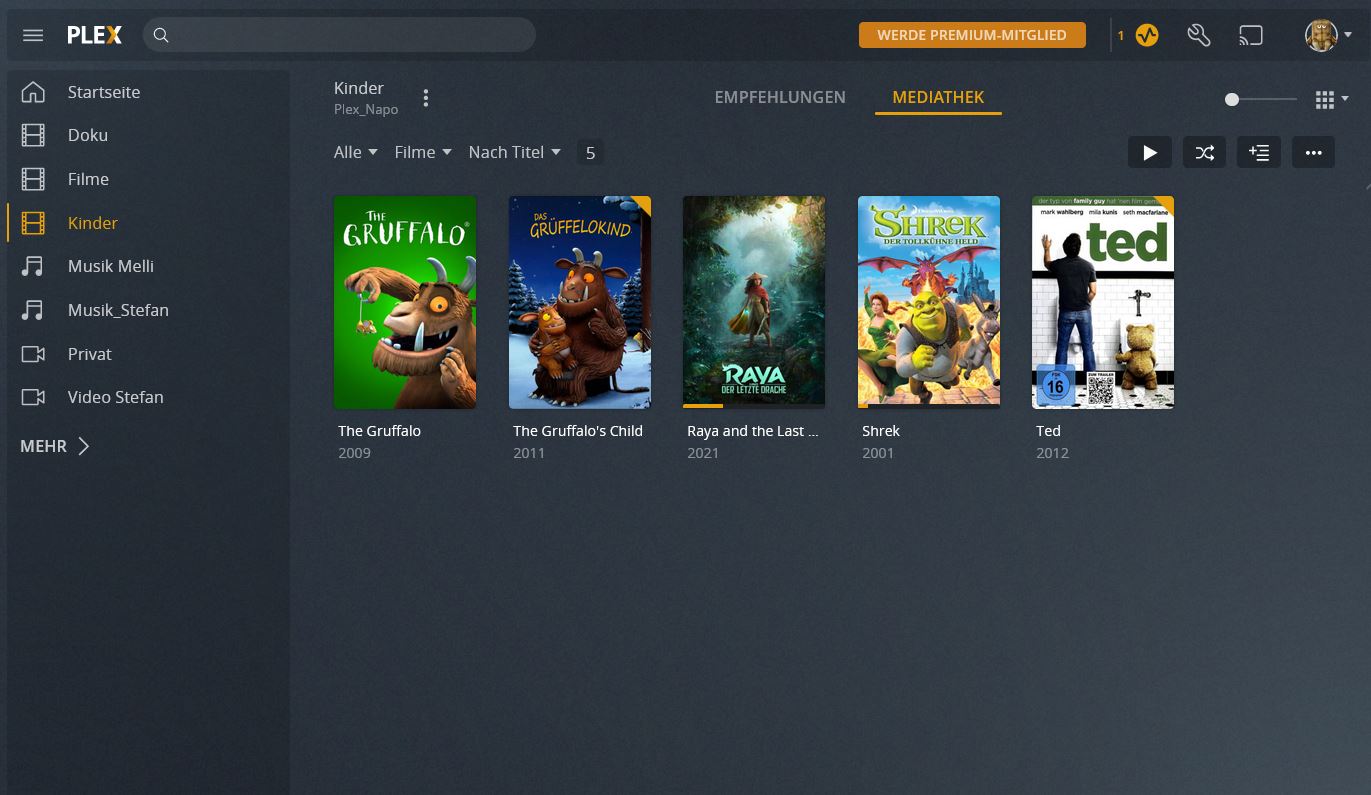Click the more options ellipsis next to Kinder
The image size is (1371, 795).
click(425, 97)
